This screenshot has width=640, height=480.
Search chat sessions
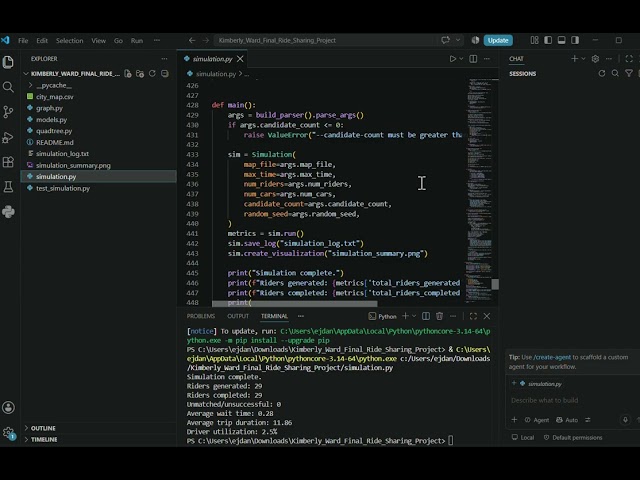[615, 73]
